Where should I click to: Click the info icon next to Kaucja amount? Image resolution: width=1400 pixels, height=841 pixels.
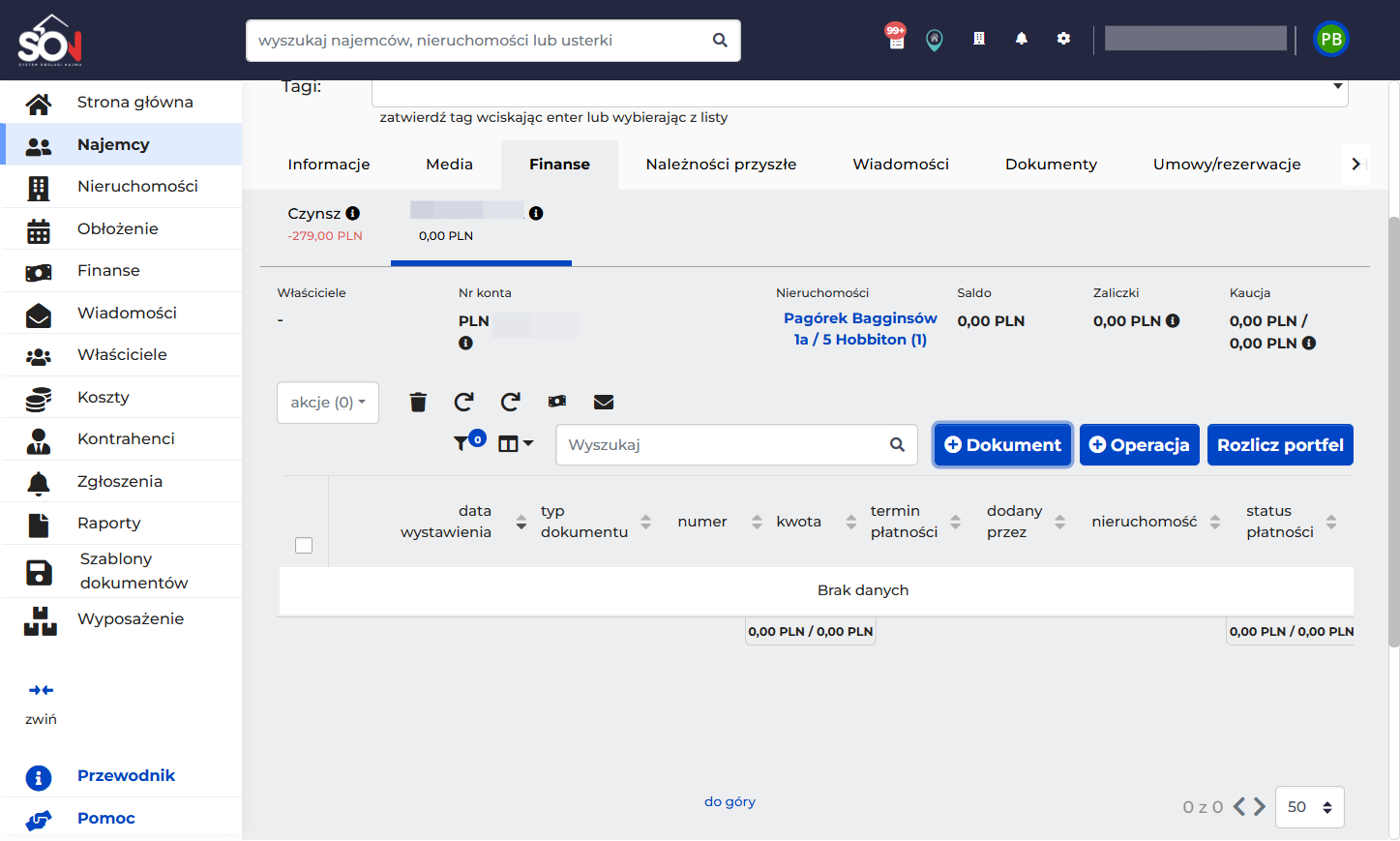click(x=1309, y=343)
